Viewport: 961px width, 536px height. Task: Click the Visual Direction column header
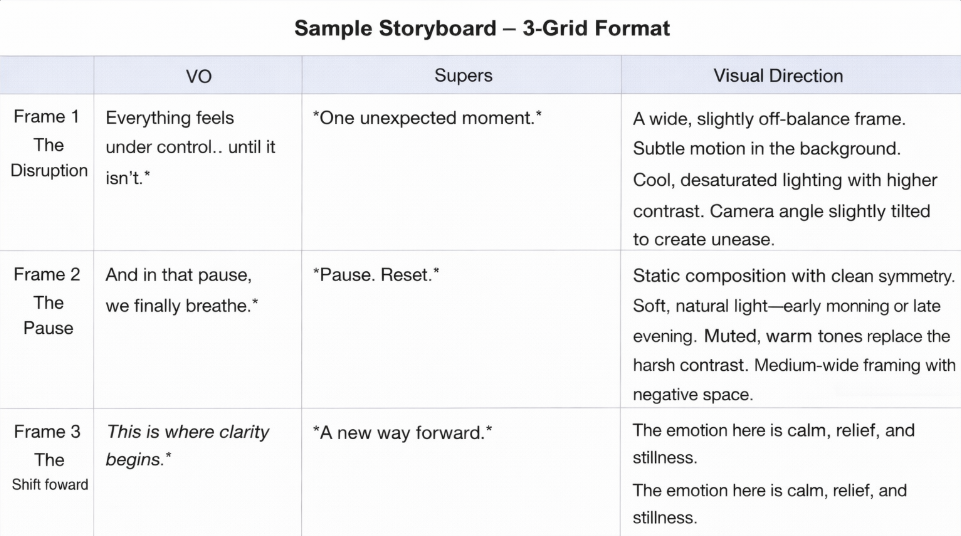pos(777,76)
